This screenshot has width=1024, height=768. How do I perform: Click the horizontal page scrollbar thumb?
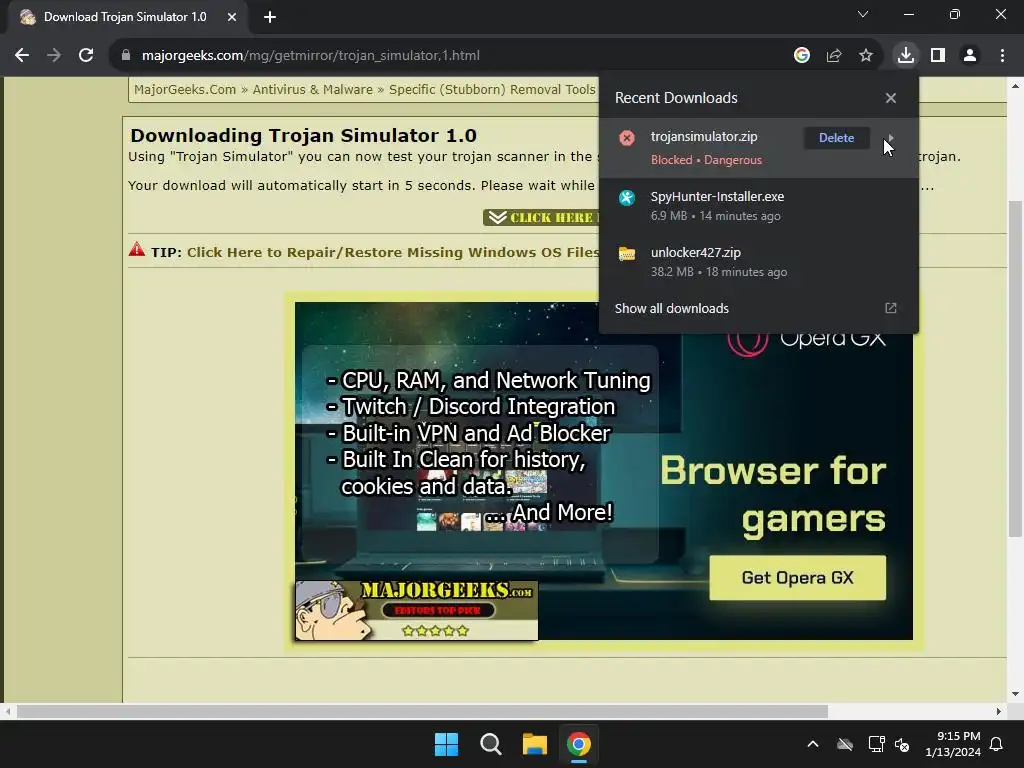(422, 711)
